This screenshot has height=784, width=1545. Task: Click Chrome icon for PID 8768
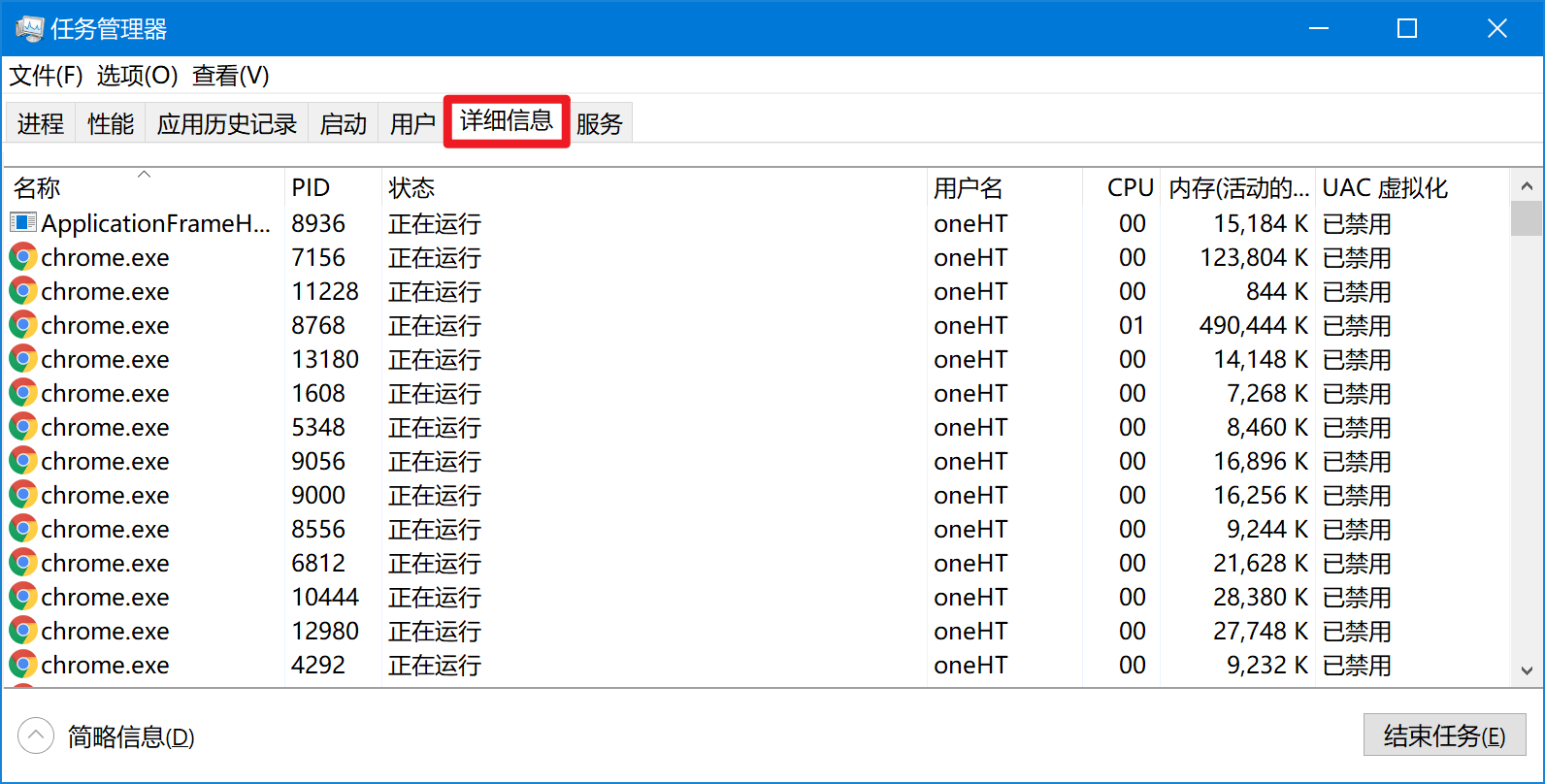point(23,325)
